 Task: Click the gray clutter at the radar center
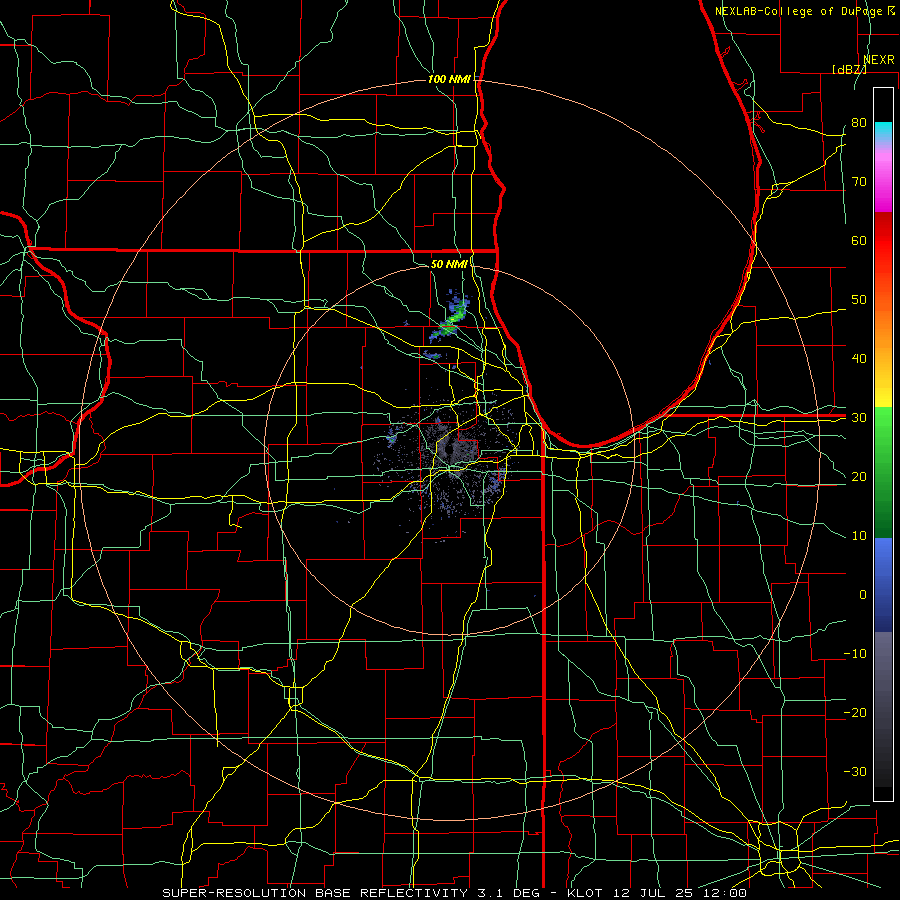451,451
